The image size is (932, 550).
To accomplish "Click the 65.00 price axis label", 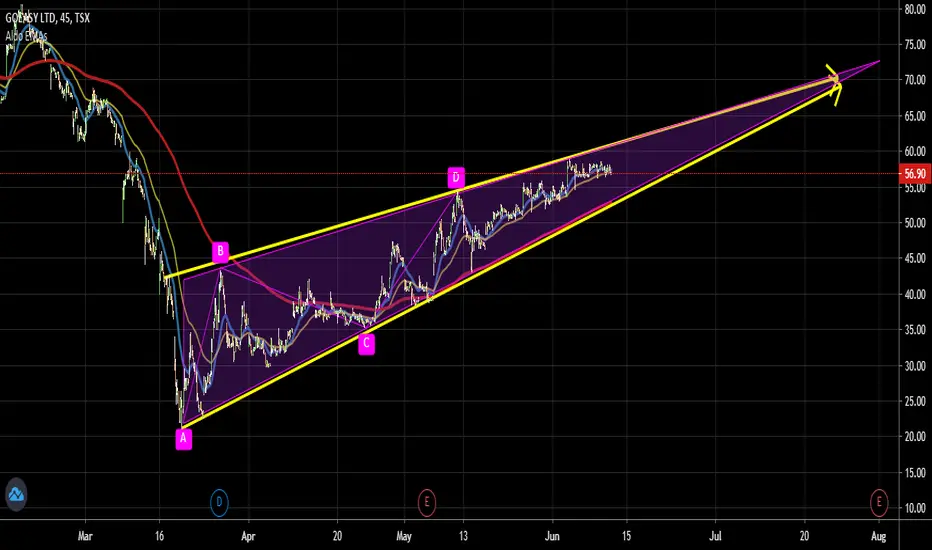I will pyautogui.click(x=915, y=116).
